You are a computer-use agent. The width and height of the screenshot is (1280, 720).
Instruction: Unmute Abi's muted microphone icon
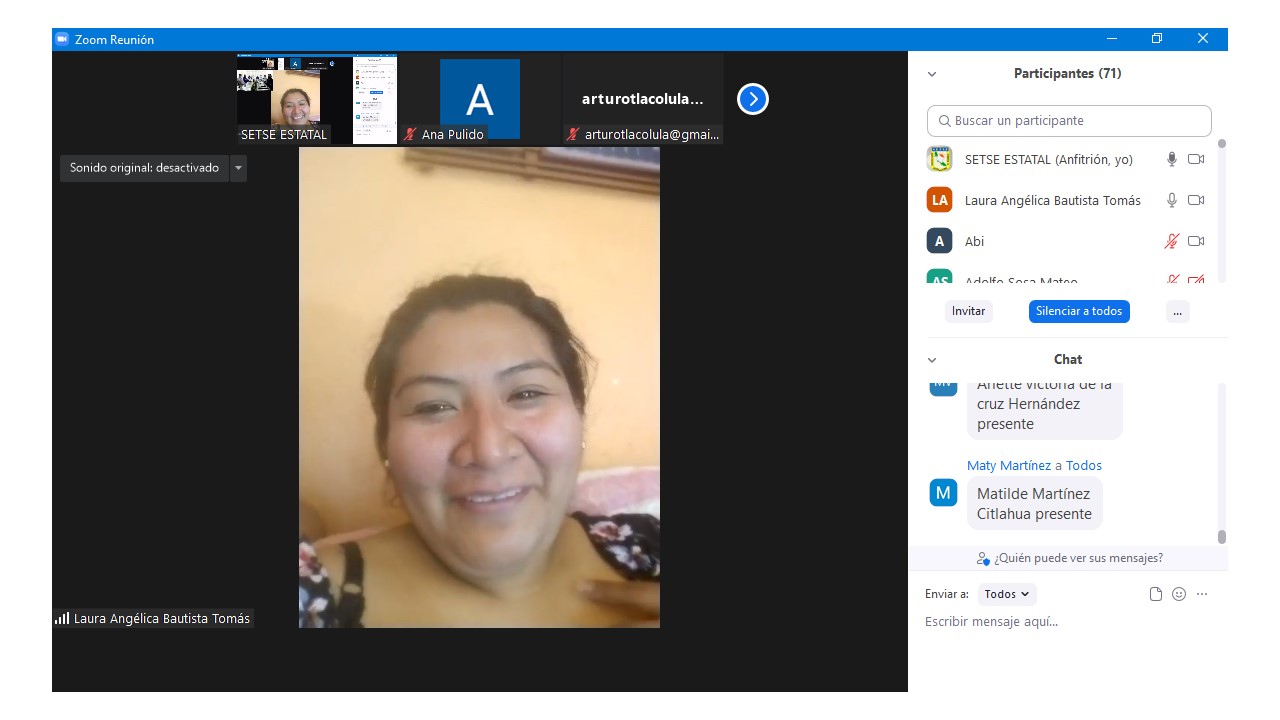pos(1172,241)
